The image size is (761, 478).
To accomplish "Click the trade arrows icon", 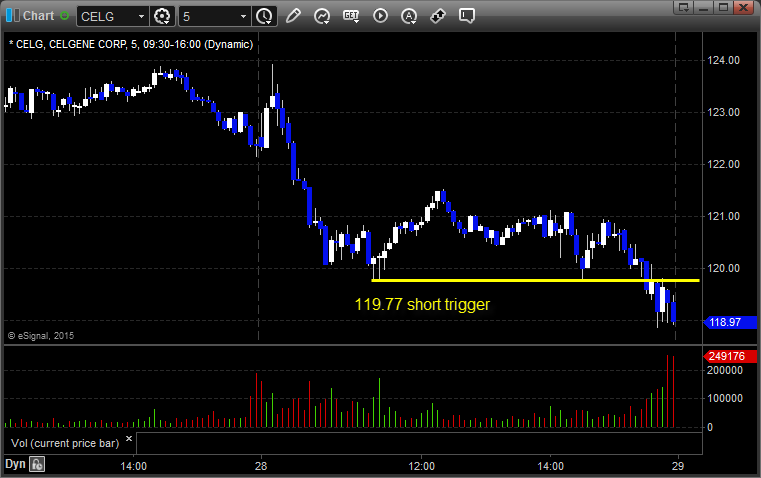I will [438, 16].
